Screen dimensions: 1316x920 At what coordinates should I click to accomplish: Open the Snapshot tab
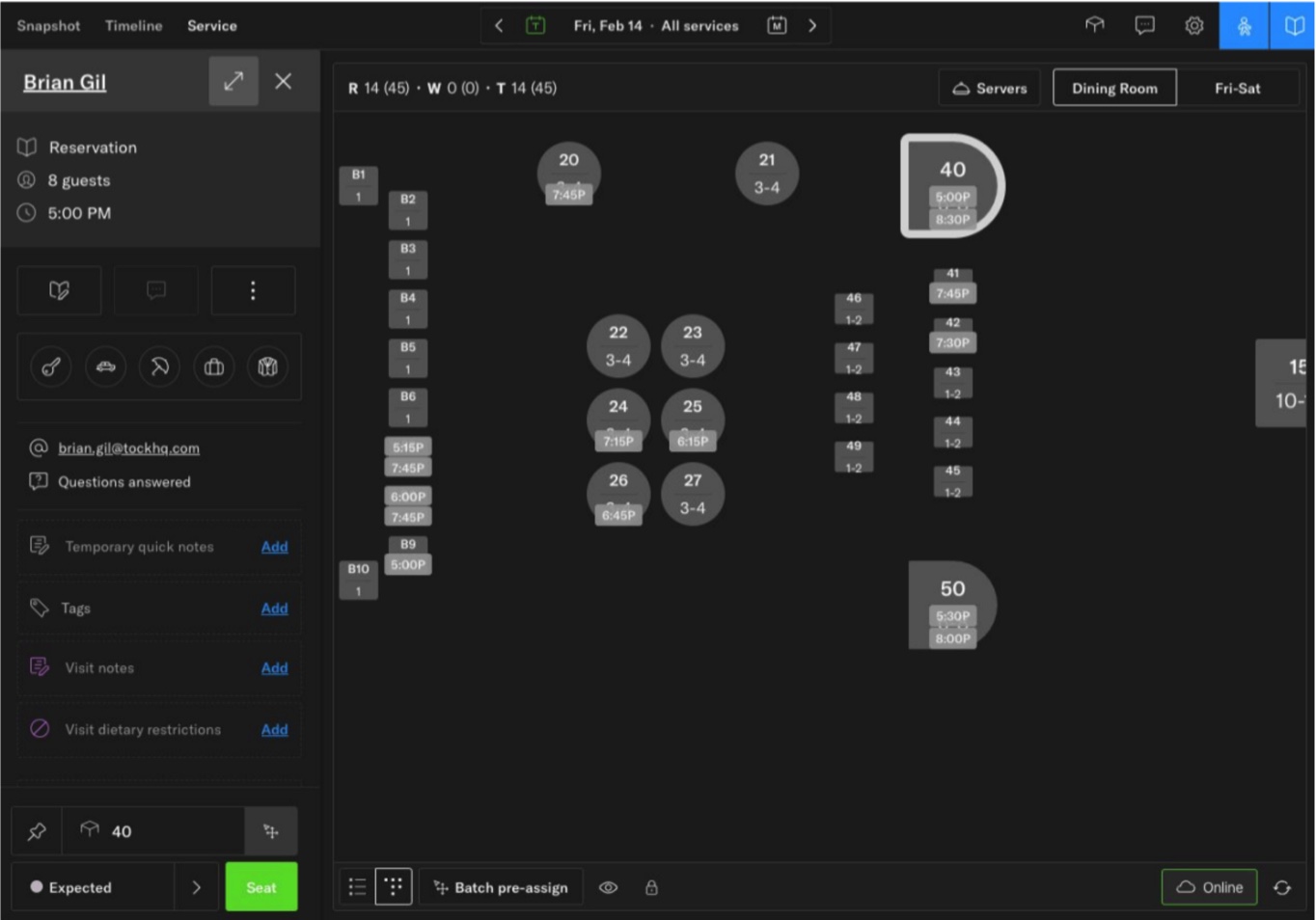(x=48, y=26)
